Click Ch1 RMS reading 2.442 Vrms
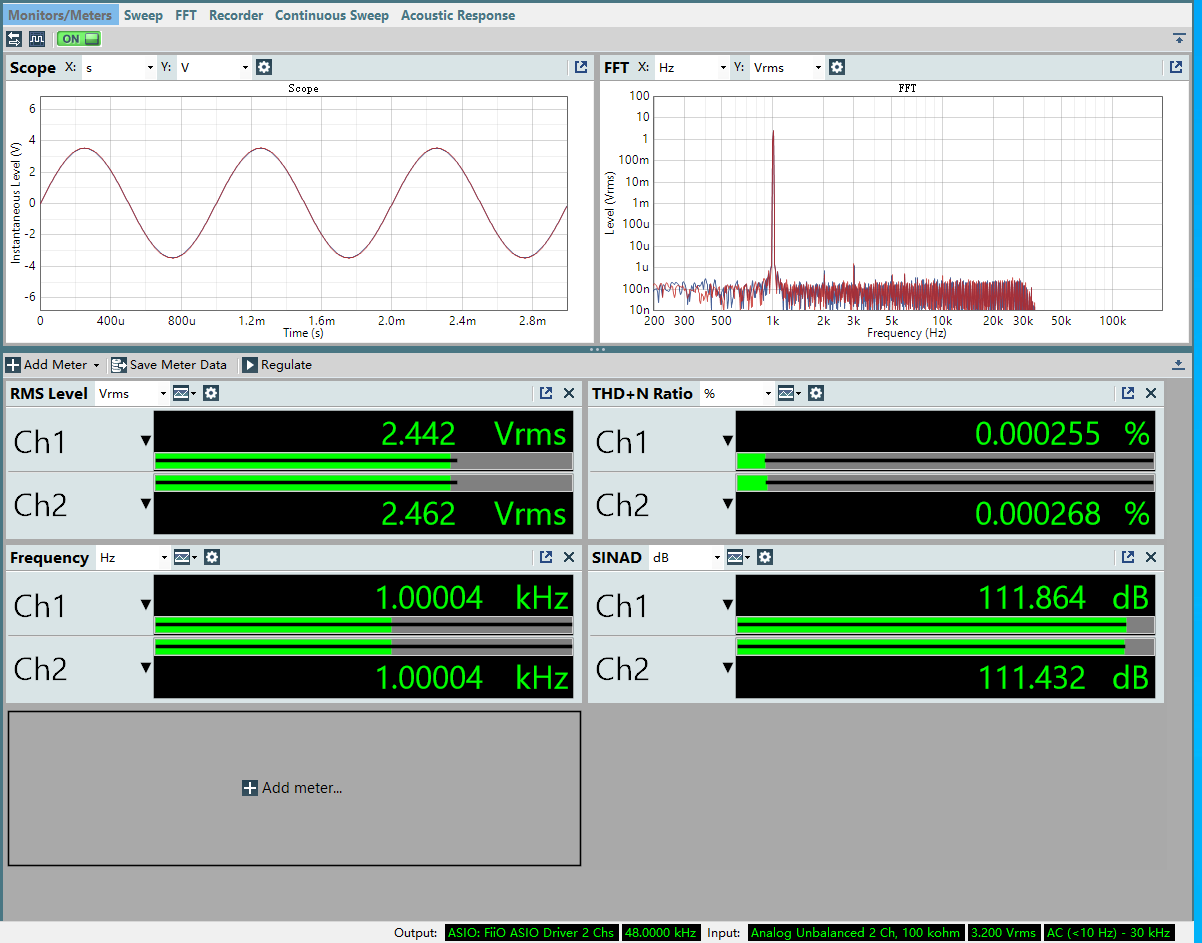 tap(474, 433)
